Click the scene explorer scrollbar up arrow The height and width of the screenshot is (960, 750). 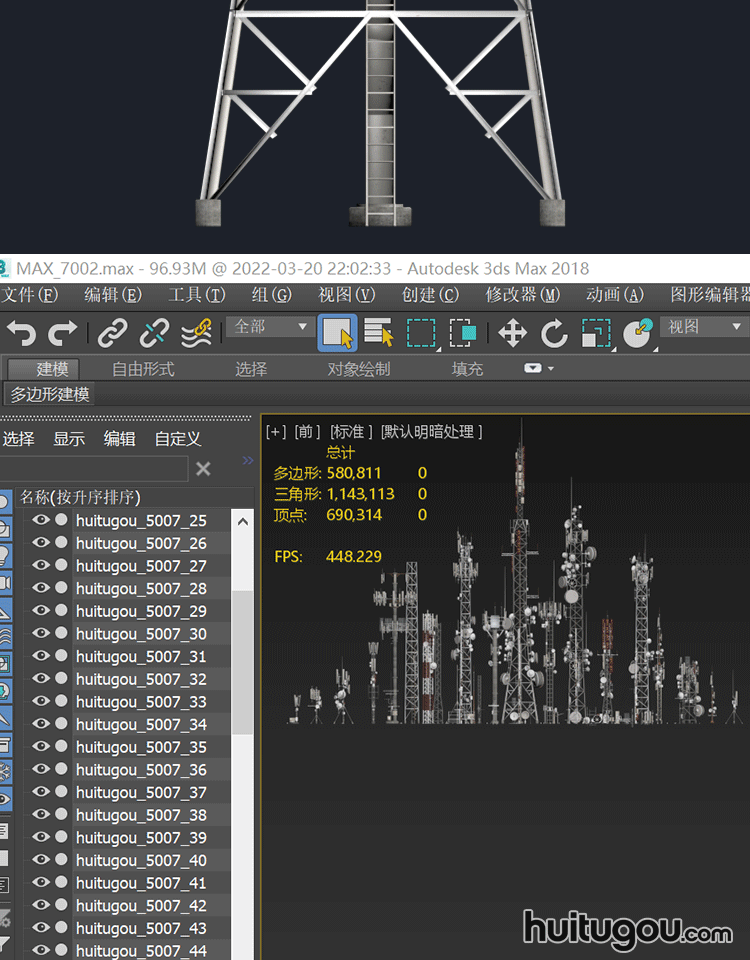pos(242,521)
